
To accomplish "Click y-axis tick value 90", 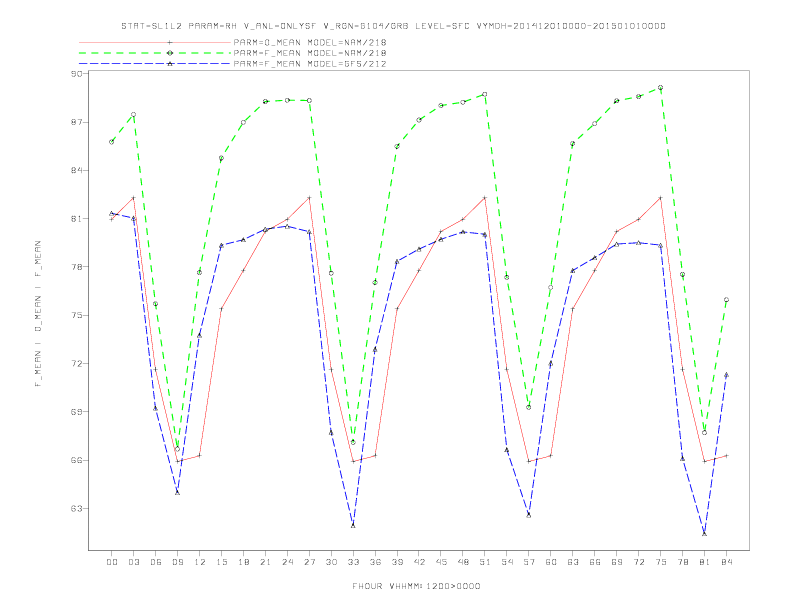I will [76, 74].
